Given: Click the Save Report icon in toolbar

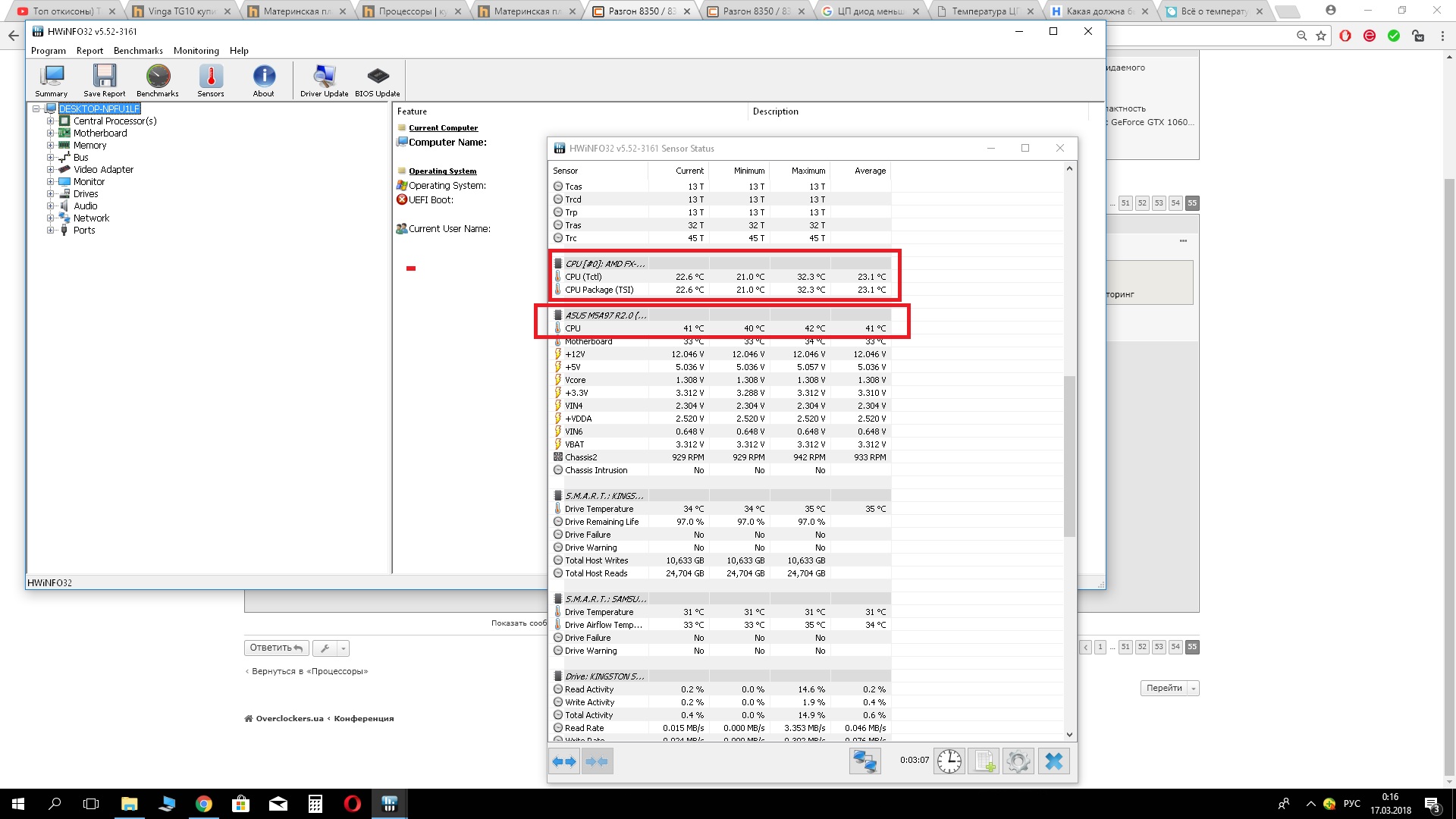Looking at the screenshot, I should pos(104,78).
